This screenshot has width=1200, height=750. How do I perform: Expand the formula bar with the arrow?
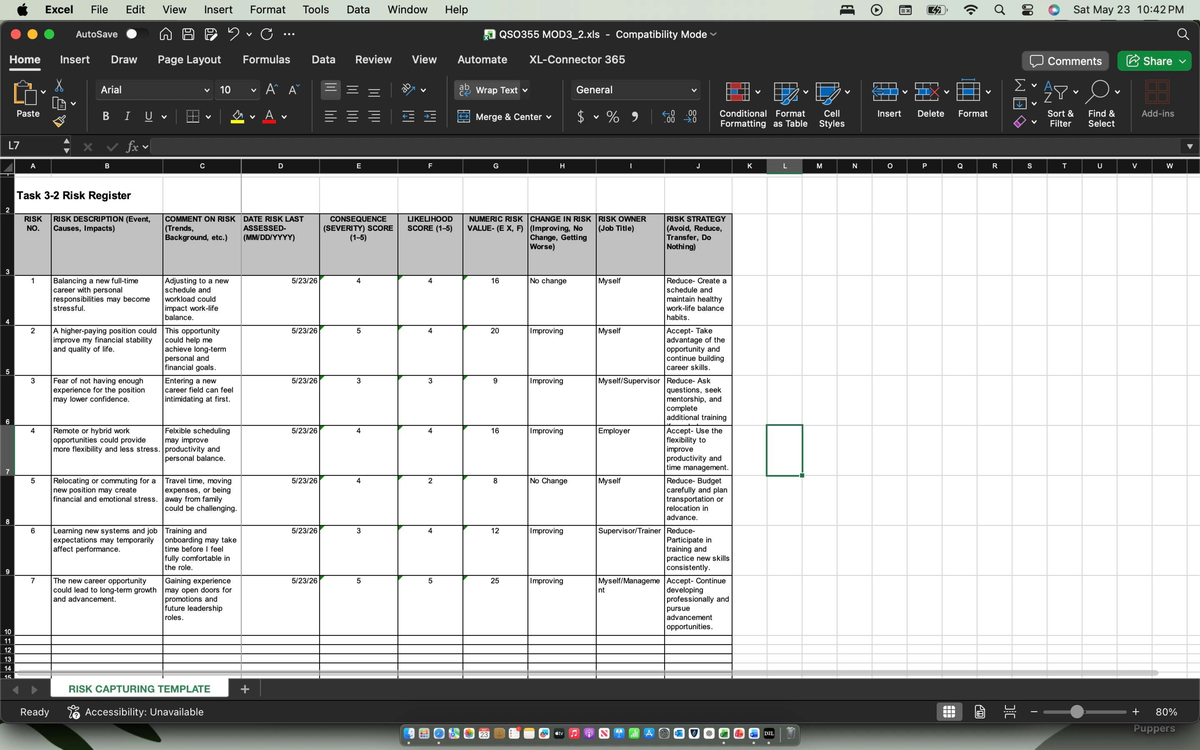pyautogui.click(x=1189, y=147)
